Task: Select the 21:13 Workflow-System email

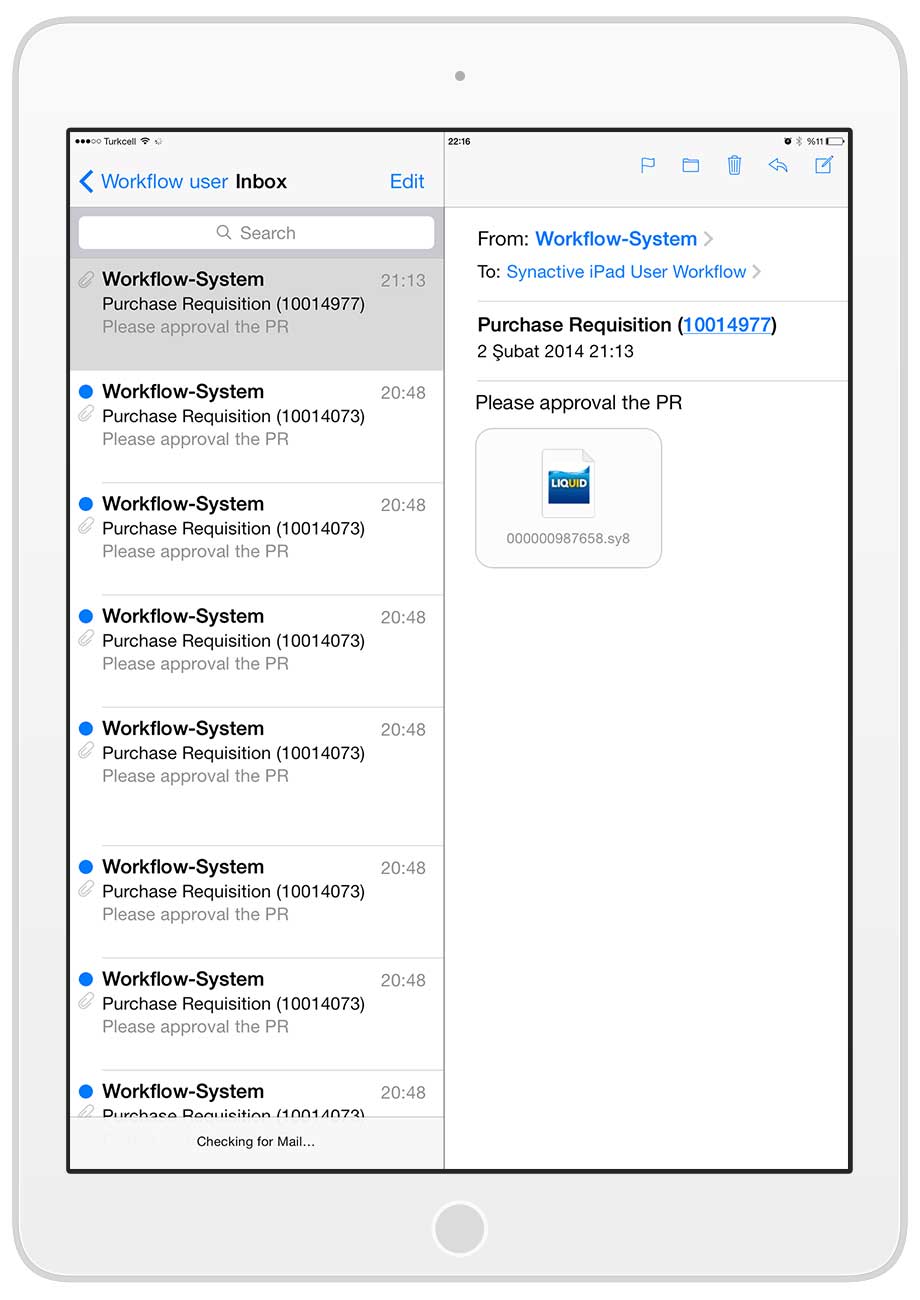Action: tap(256, 303)
